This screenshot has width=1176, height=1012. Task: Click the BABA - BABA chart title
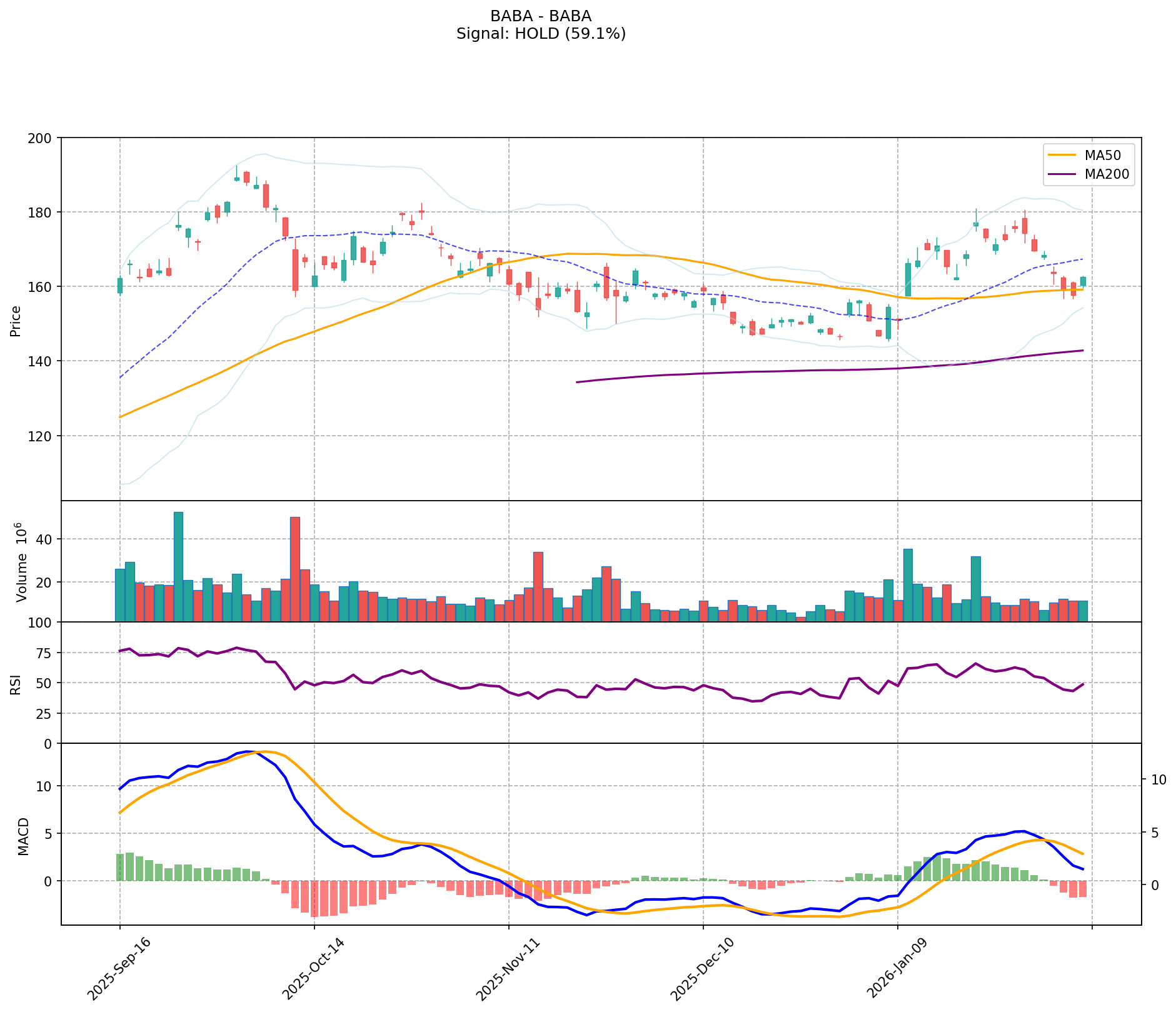tap(541, 16)
